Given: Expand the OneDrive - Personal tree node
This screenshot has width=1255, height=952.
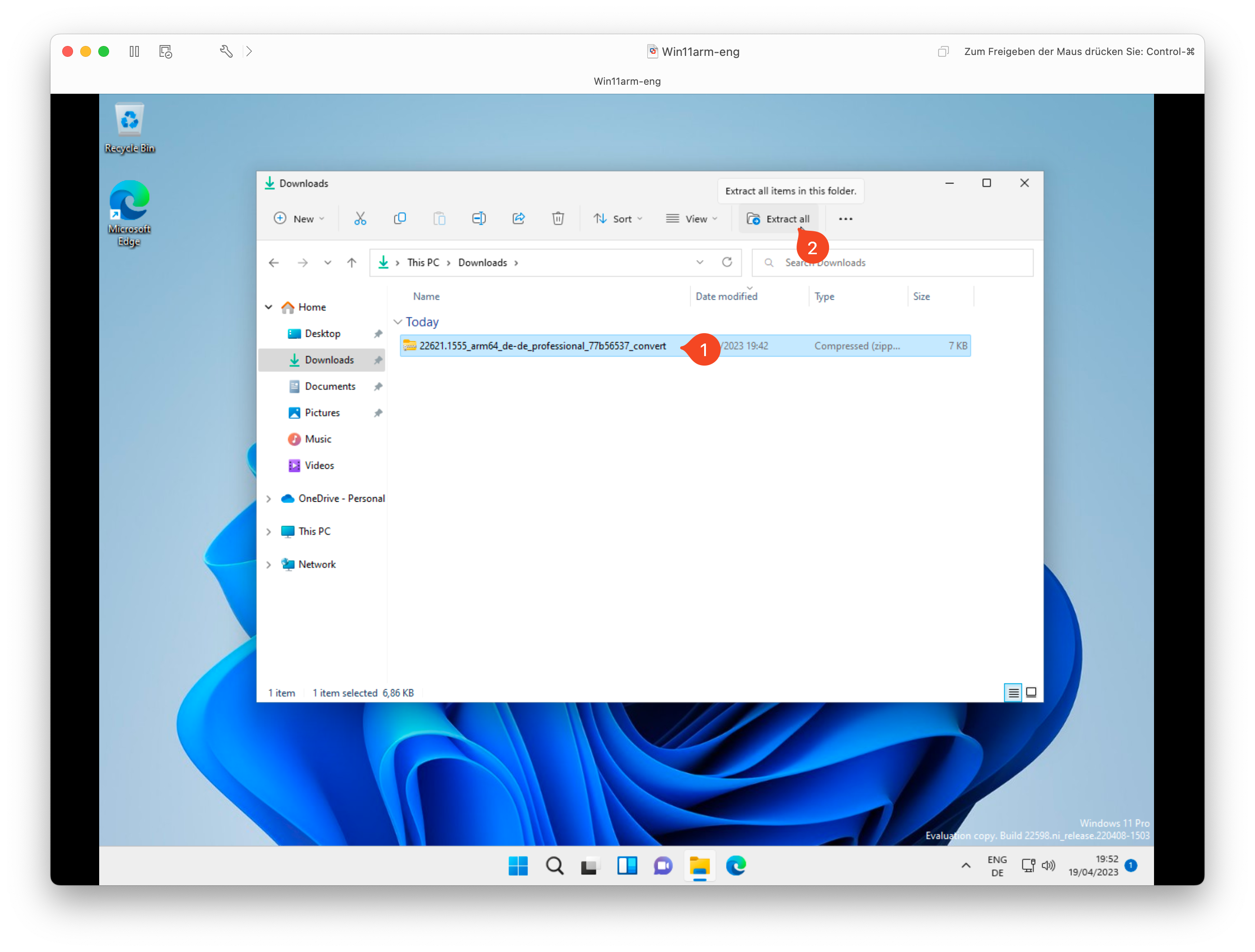Looking at the screenshot, I should 269,499.
